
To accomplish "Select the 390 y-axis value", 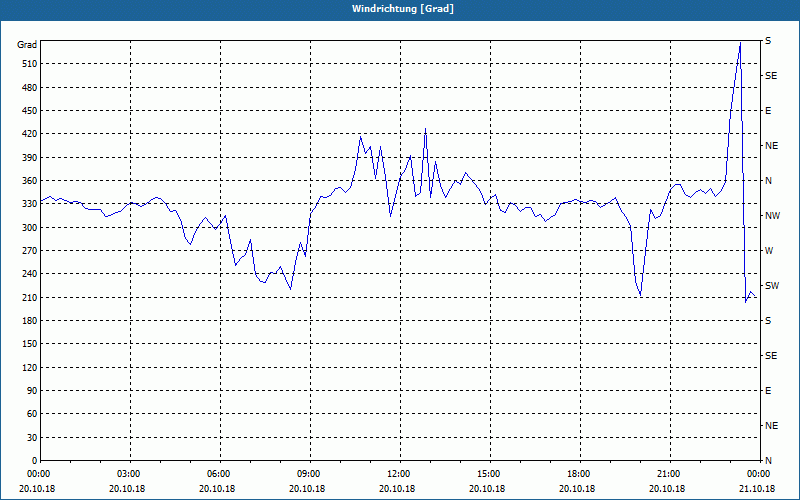I will [30, 158].
